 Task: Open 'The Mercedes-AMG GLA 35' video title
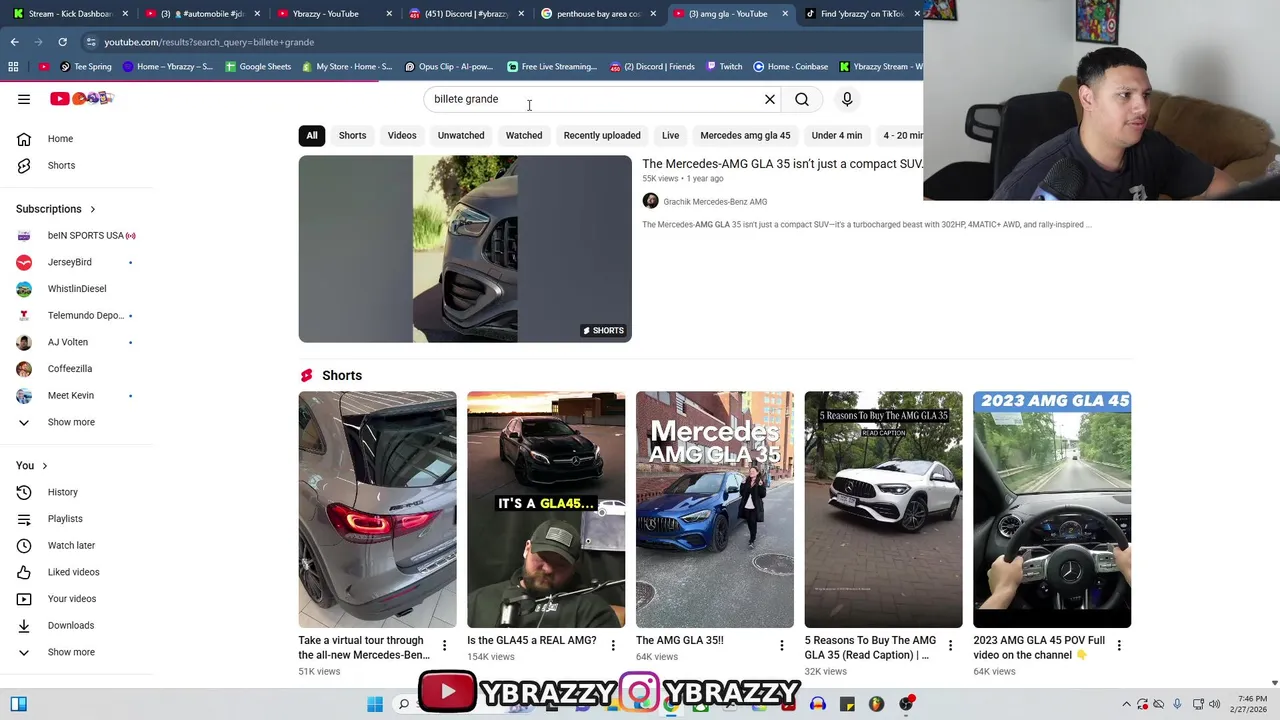[782, 164]
